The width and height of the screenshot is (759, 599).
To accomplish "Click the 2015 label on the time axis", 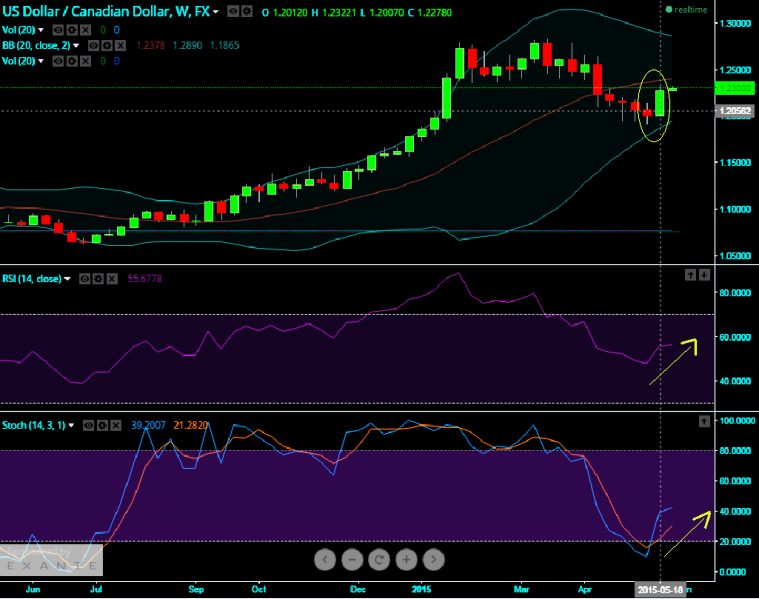I will pos(421,589).
